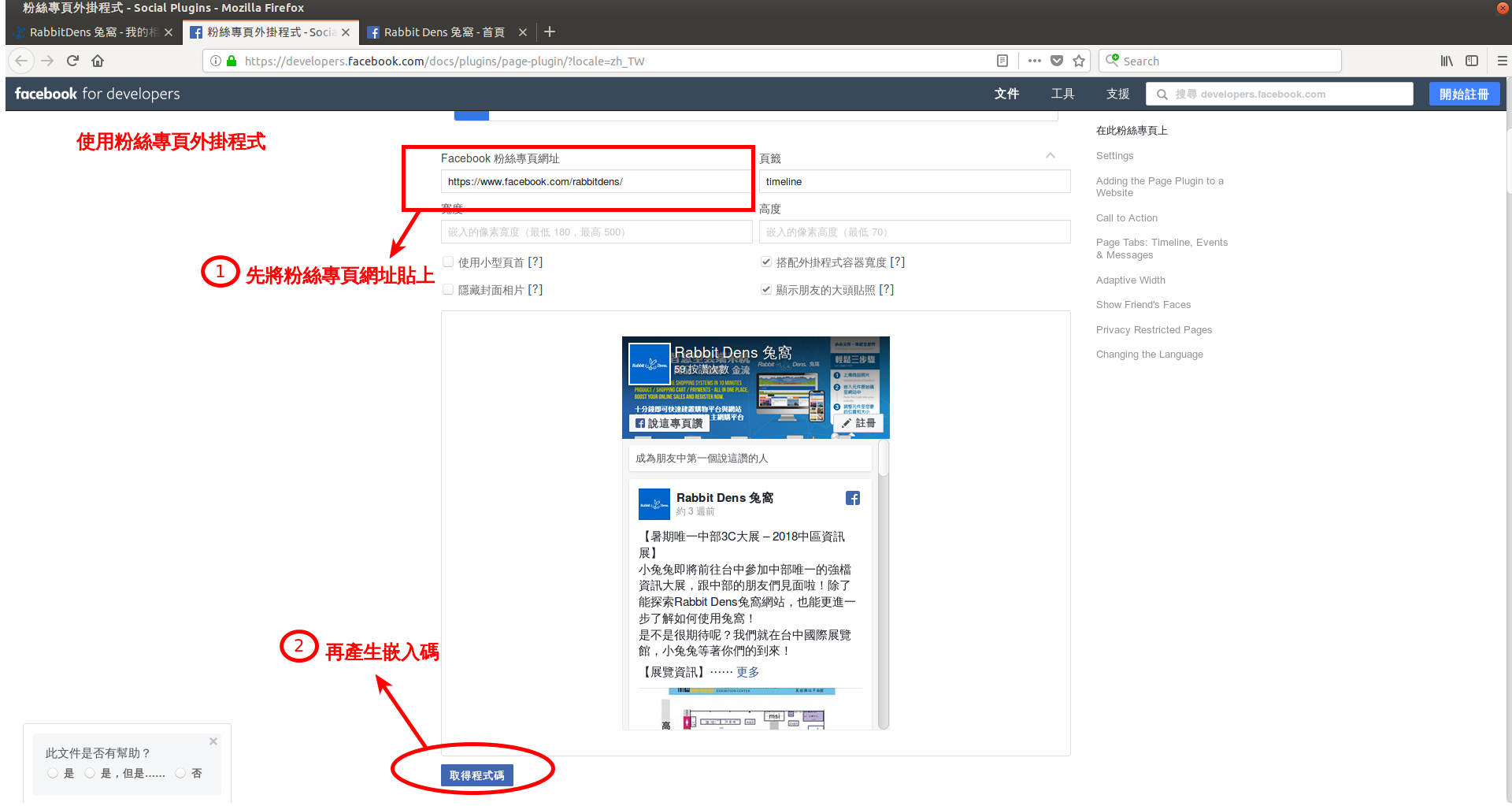
Task: Open the Settings sidebar link
Action: (1114, 156)
